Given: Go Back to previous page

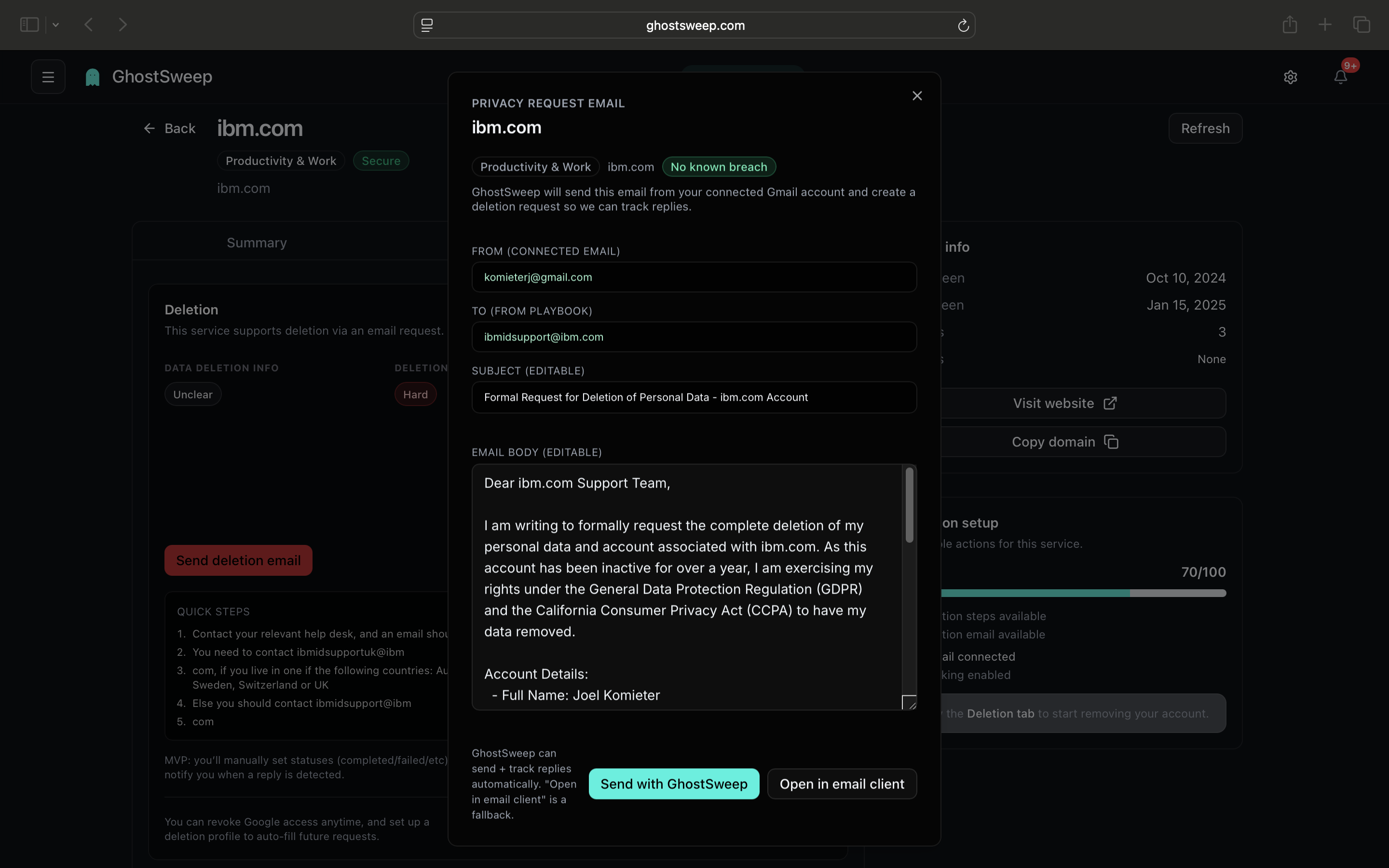Looking at the screenshot, I should pos(170,129).
